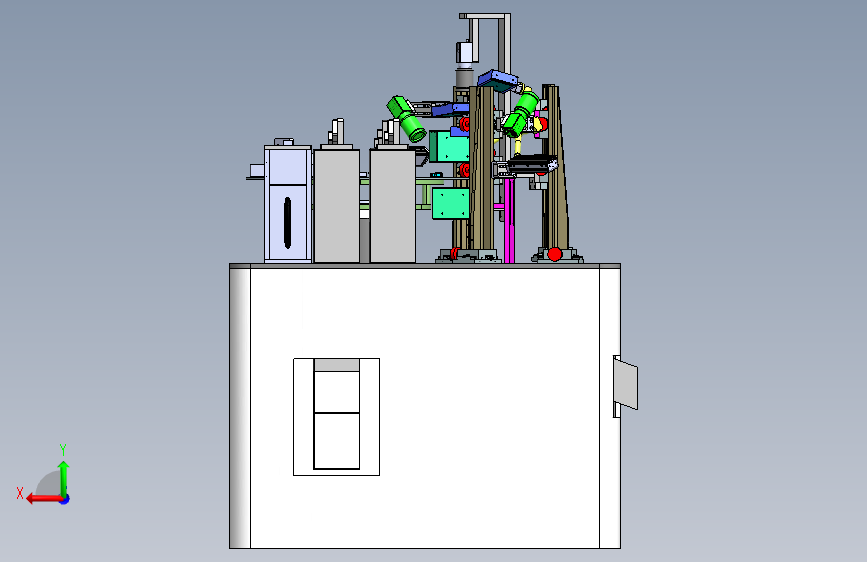Image resolution: width=867 pixels, height=562 pixels.
Task: Pick the gray bracket on cabinet's right side
Action: point(625,385)
